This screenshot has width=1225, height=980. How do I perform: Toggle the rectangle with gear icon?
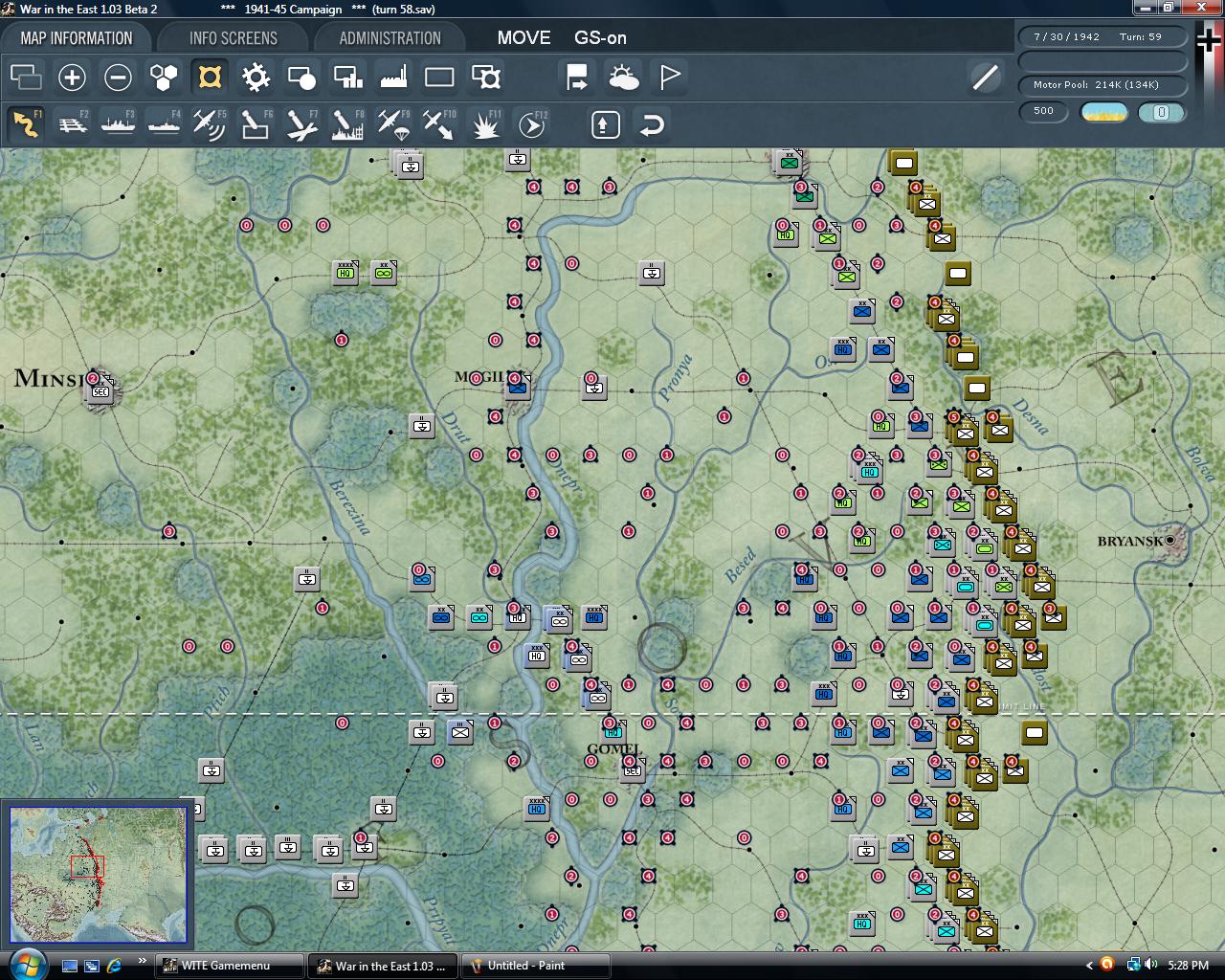[485, 77]
